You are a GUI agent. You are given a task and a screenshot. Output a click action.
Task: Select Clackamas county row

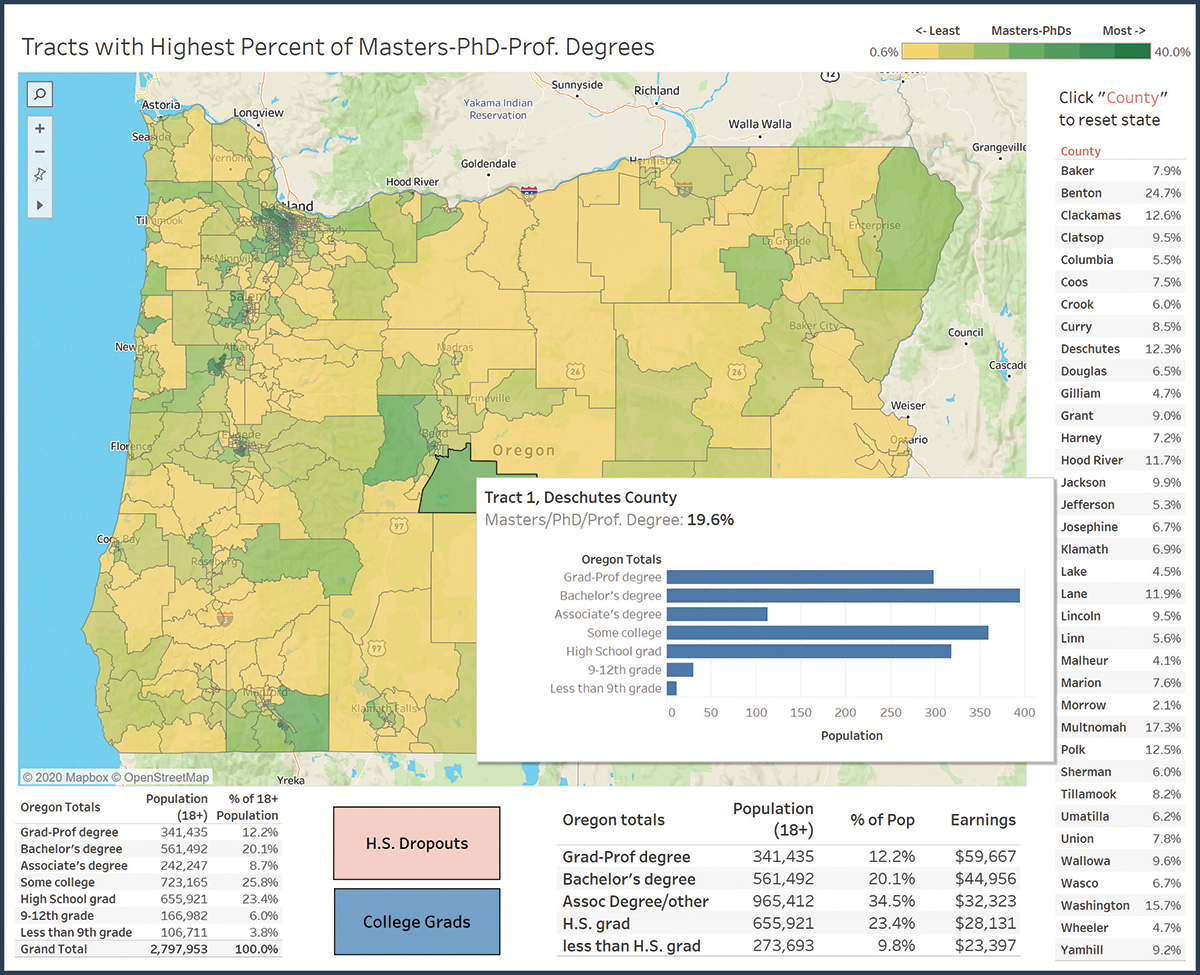1121,215
